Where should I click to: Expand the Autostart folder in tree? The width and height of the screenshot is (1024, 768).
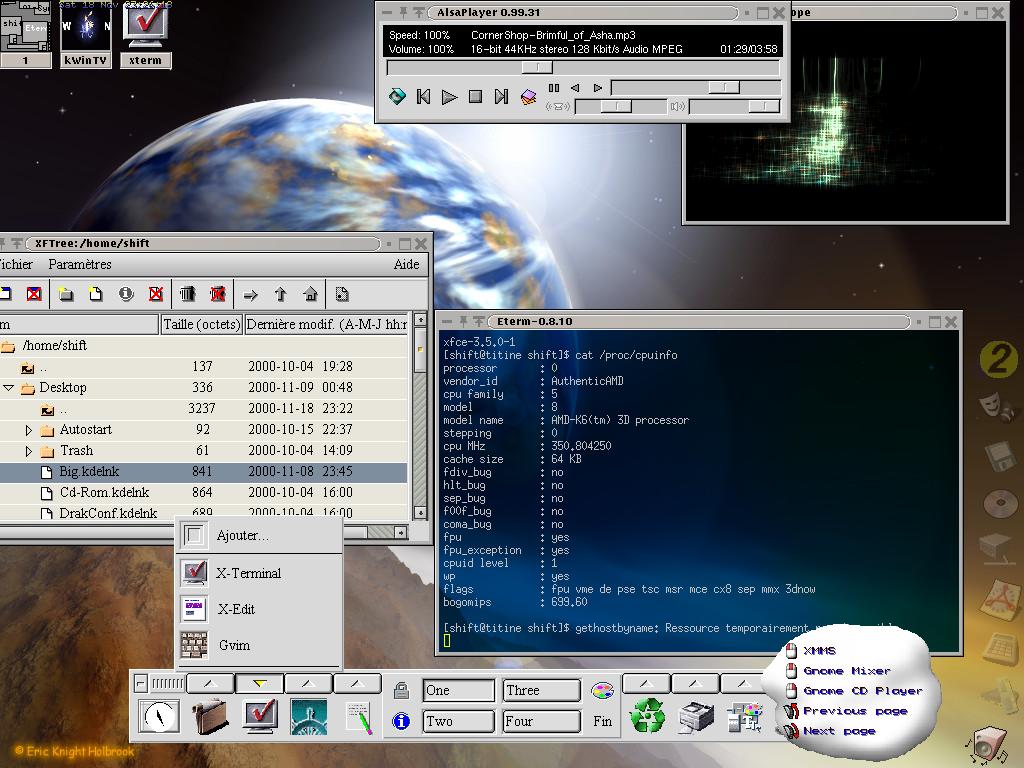pyautogui.click(x=29, y=430)
